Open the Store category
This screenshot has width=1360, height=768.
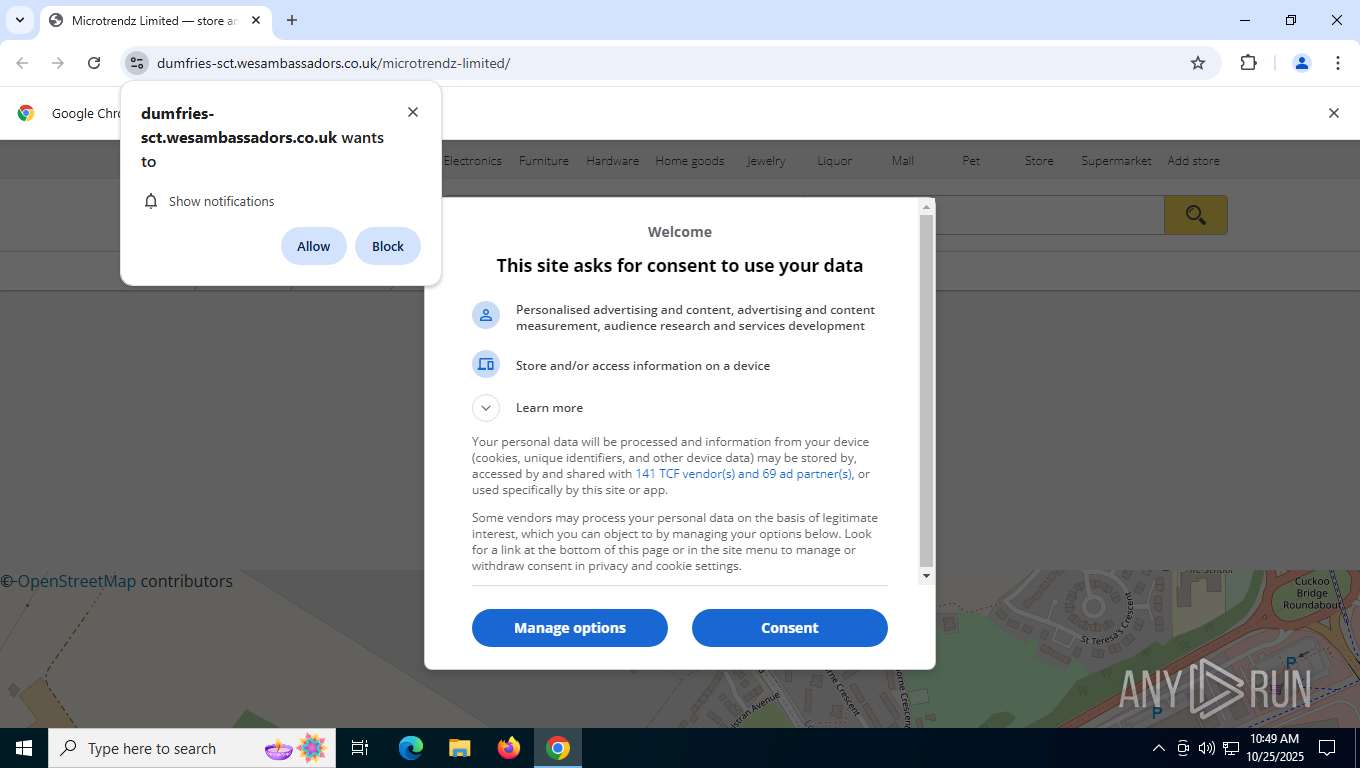point(1039,160)
